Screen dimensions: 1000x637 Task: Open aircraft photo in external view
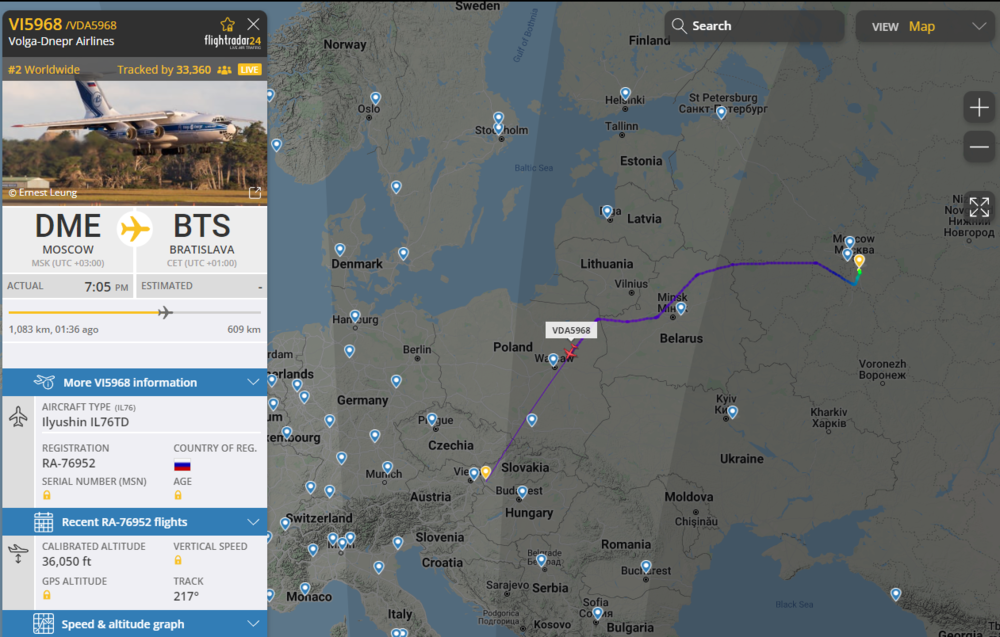pos(255,192)
